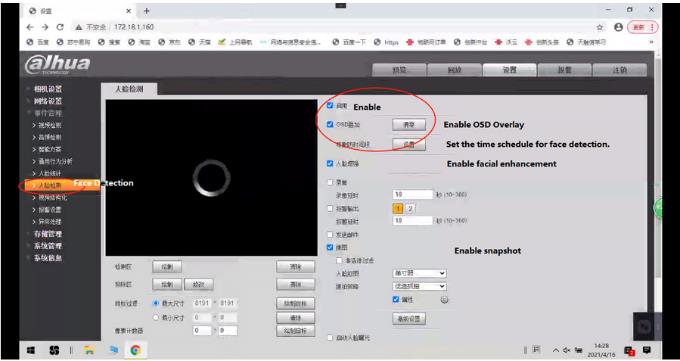
Task: Open Chrome from the taskbar
Action: point(135,350)
